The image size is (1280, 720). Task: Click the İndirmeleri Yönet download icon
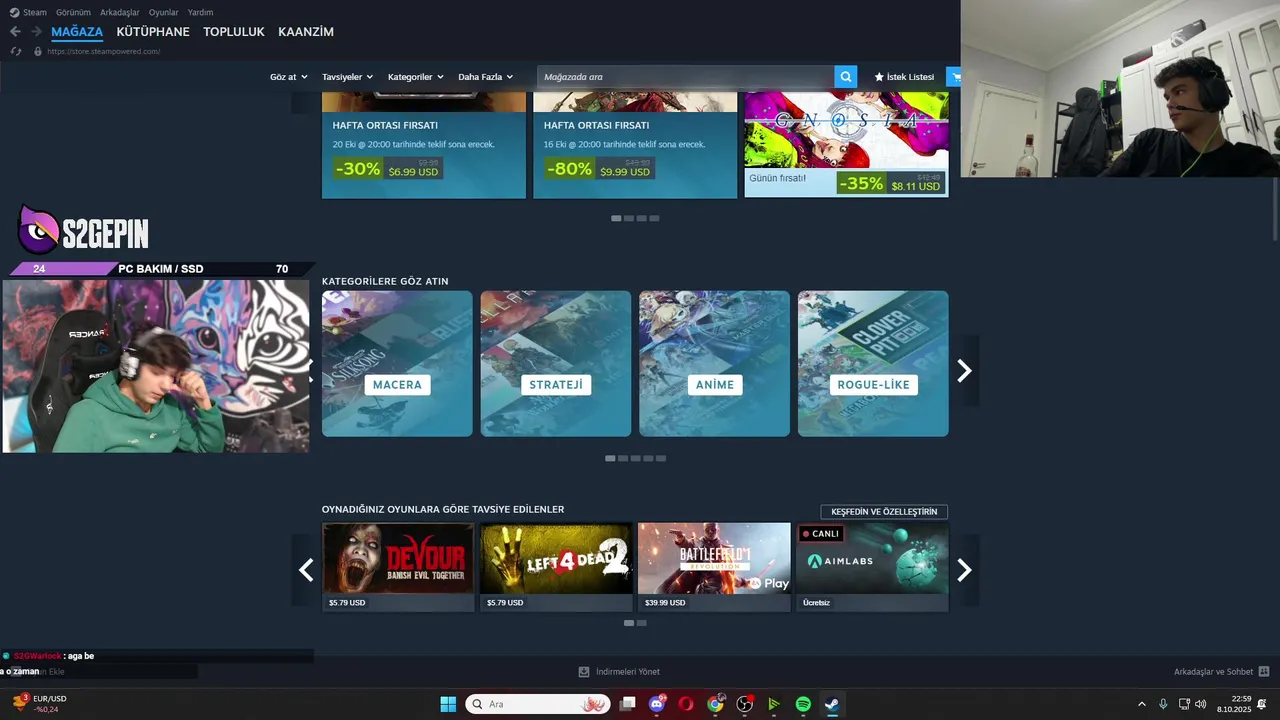584,672
